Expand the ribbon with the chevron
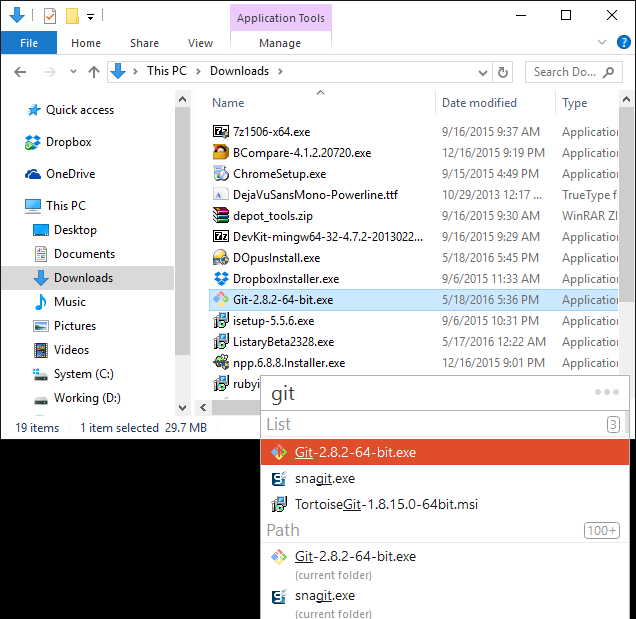Image resolution: width=636 pixels, height=619 pixels. (x=602, y=42)
